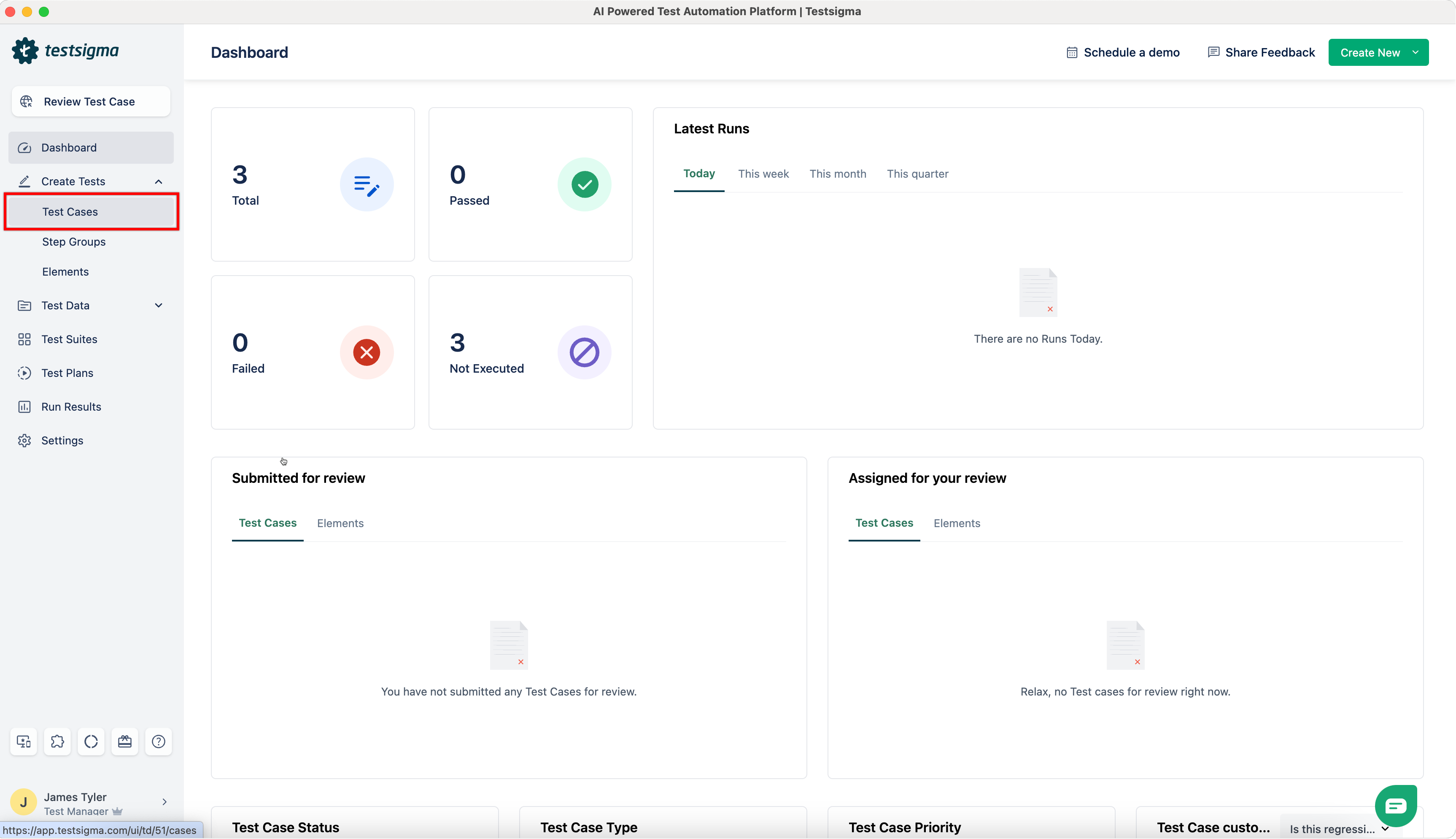Click the gift box icon in sidebar
The width and height of the screenshot is (1456, 839).
(125, 741)
